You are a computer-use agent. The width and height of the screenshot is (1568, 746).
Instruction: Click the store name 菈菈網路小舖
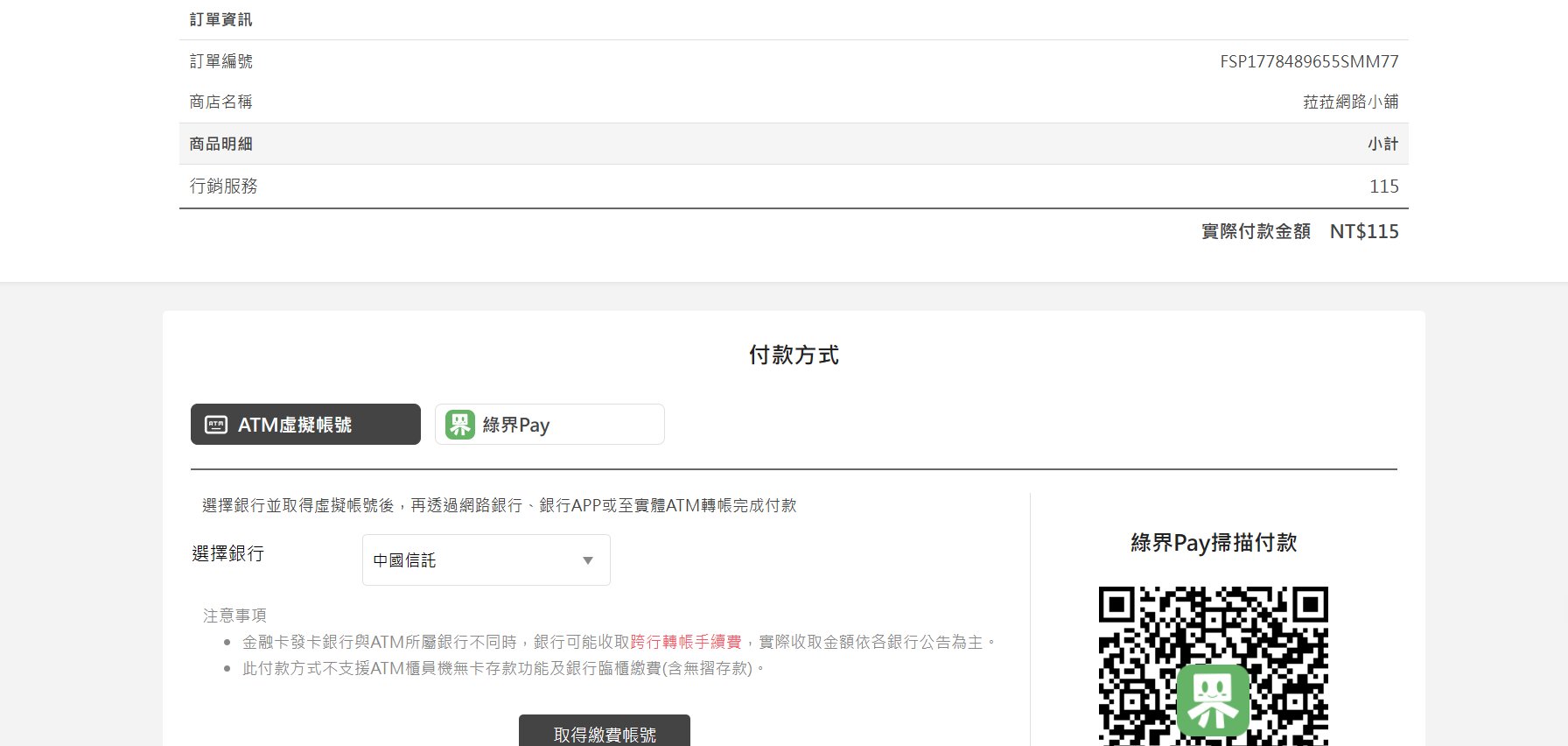[1350, 102]
